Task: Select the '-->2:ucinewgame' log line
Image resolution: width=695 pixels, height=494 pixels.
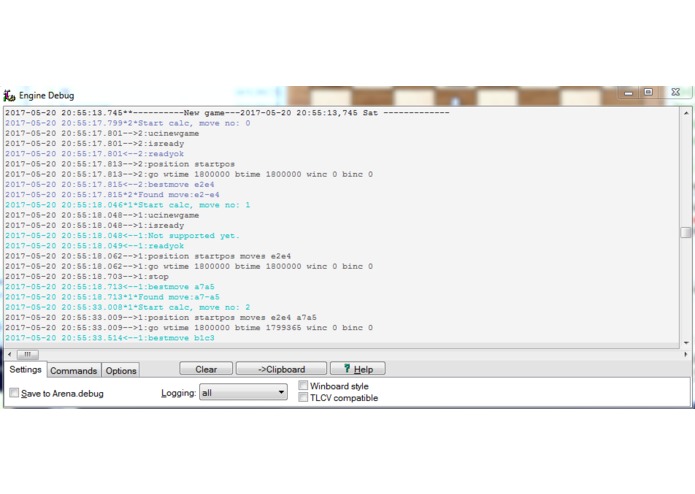Action: (x=102, y=133)
